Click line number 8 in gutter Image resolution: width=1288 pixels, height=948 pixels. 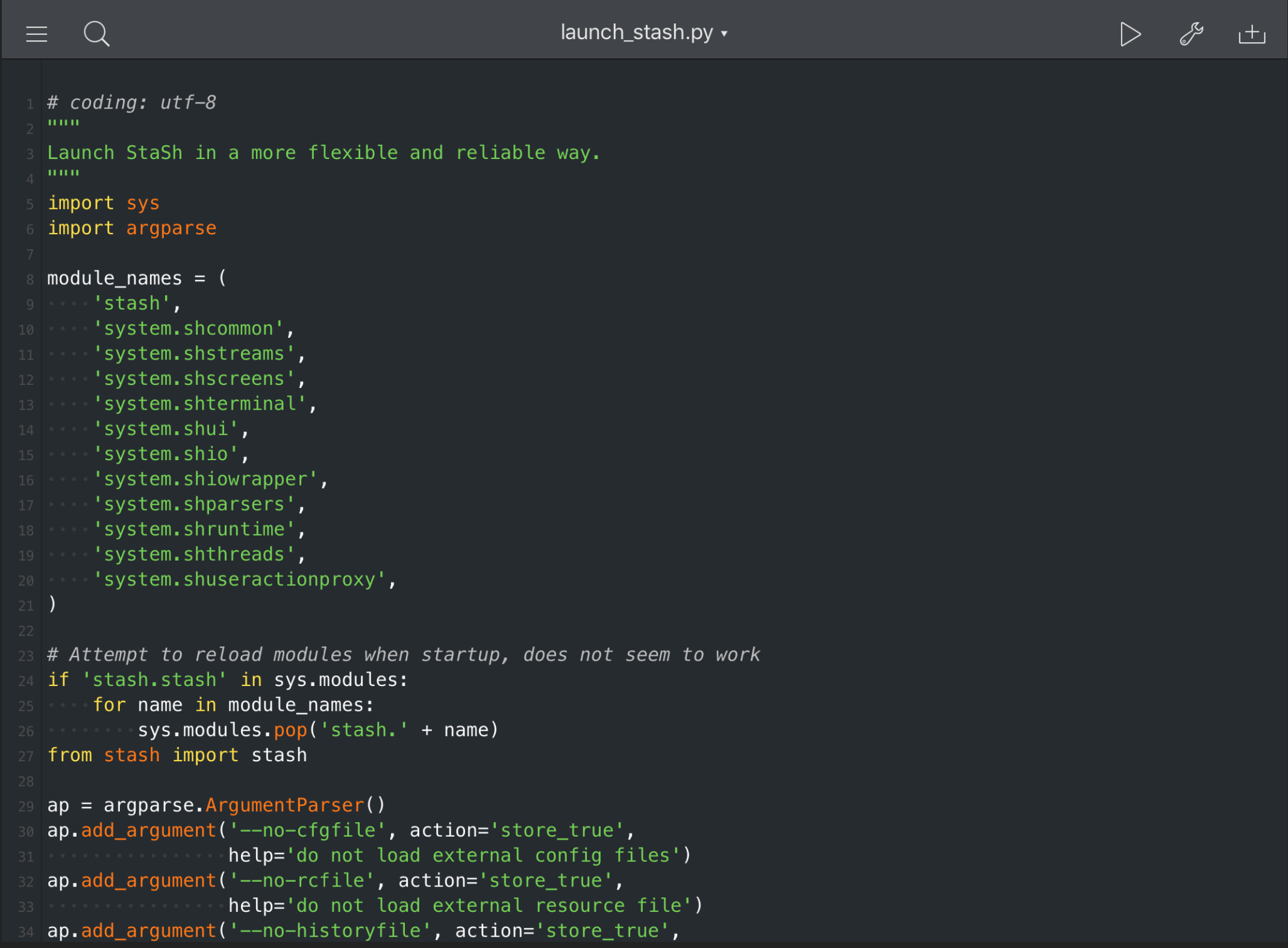[x=29, y=279]
